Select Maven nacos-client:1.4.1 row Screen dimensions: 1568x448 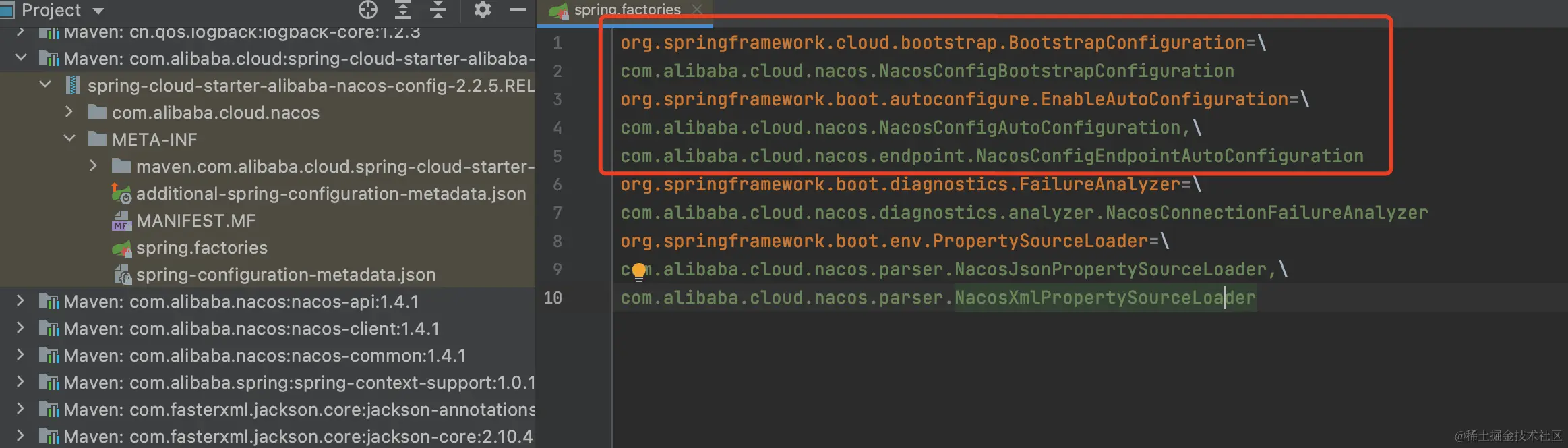point(268,329)
